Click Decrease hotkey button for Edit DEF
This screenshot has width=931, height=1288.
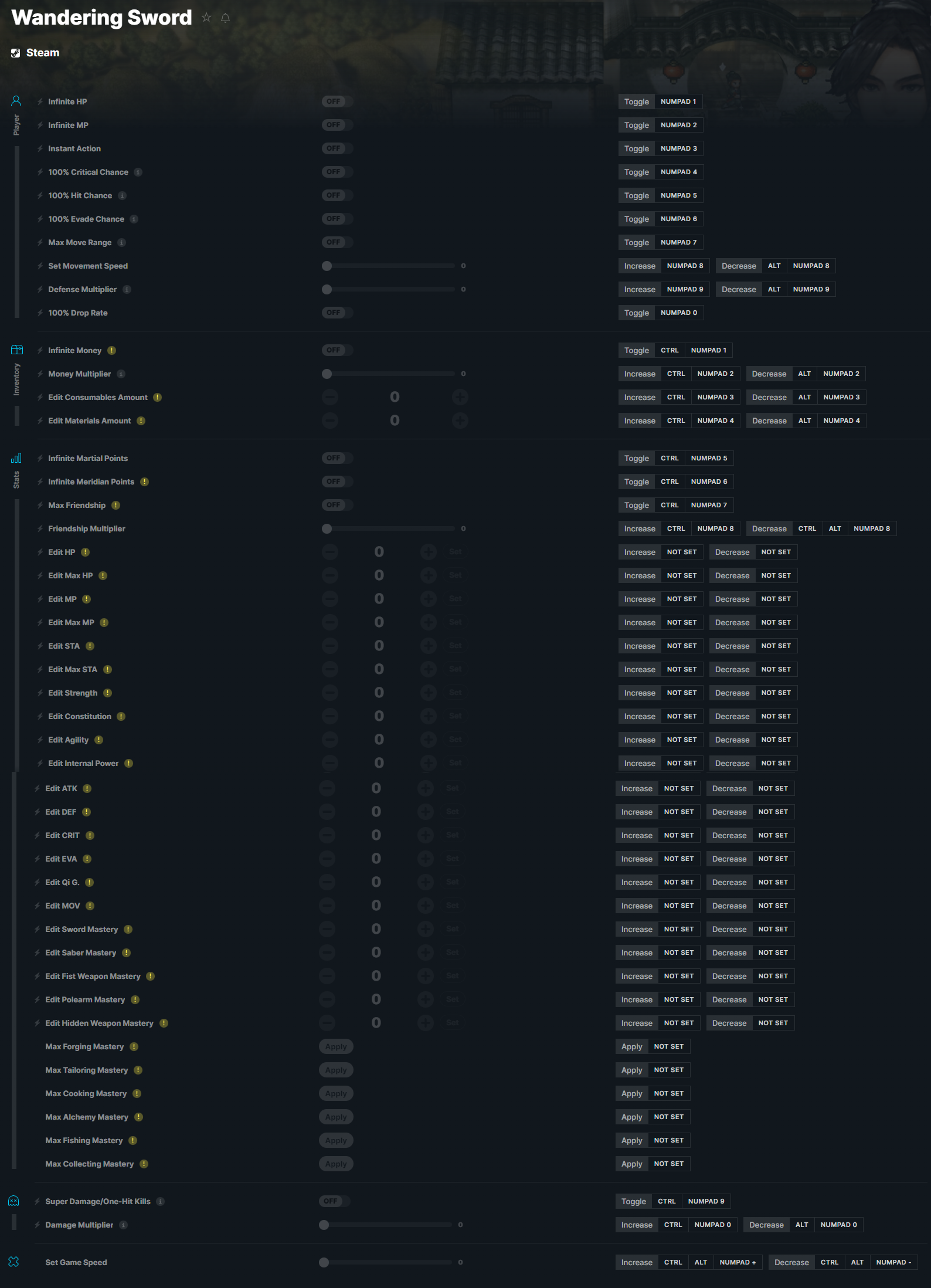729,812
